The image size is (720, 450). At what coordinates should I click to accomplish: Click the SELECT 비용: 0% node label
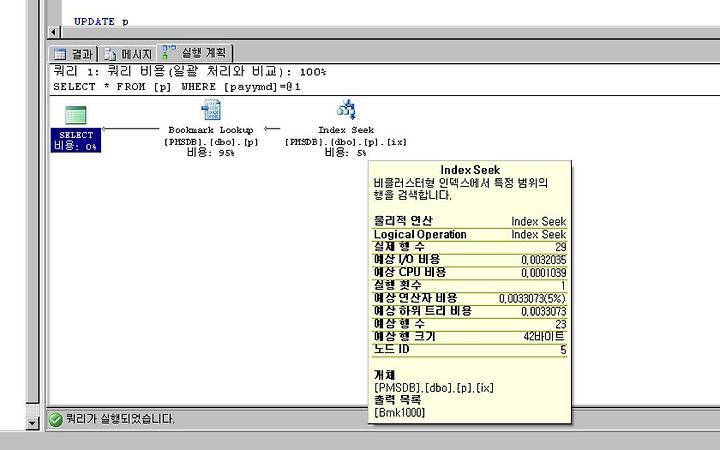tap(76, 140)
